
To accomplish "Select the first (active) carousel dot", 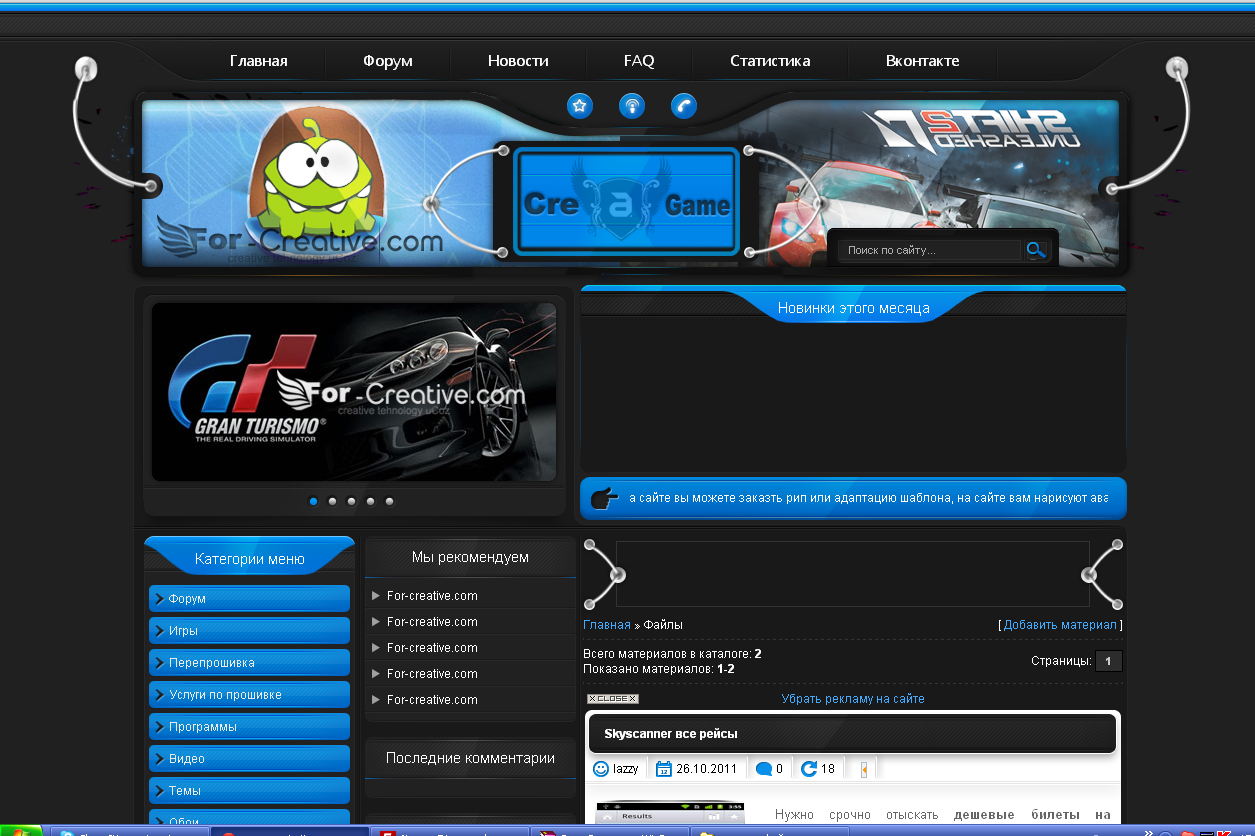I will tap(314, 501).
